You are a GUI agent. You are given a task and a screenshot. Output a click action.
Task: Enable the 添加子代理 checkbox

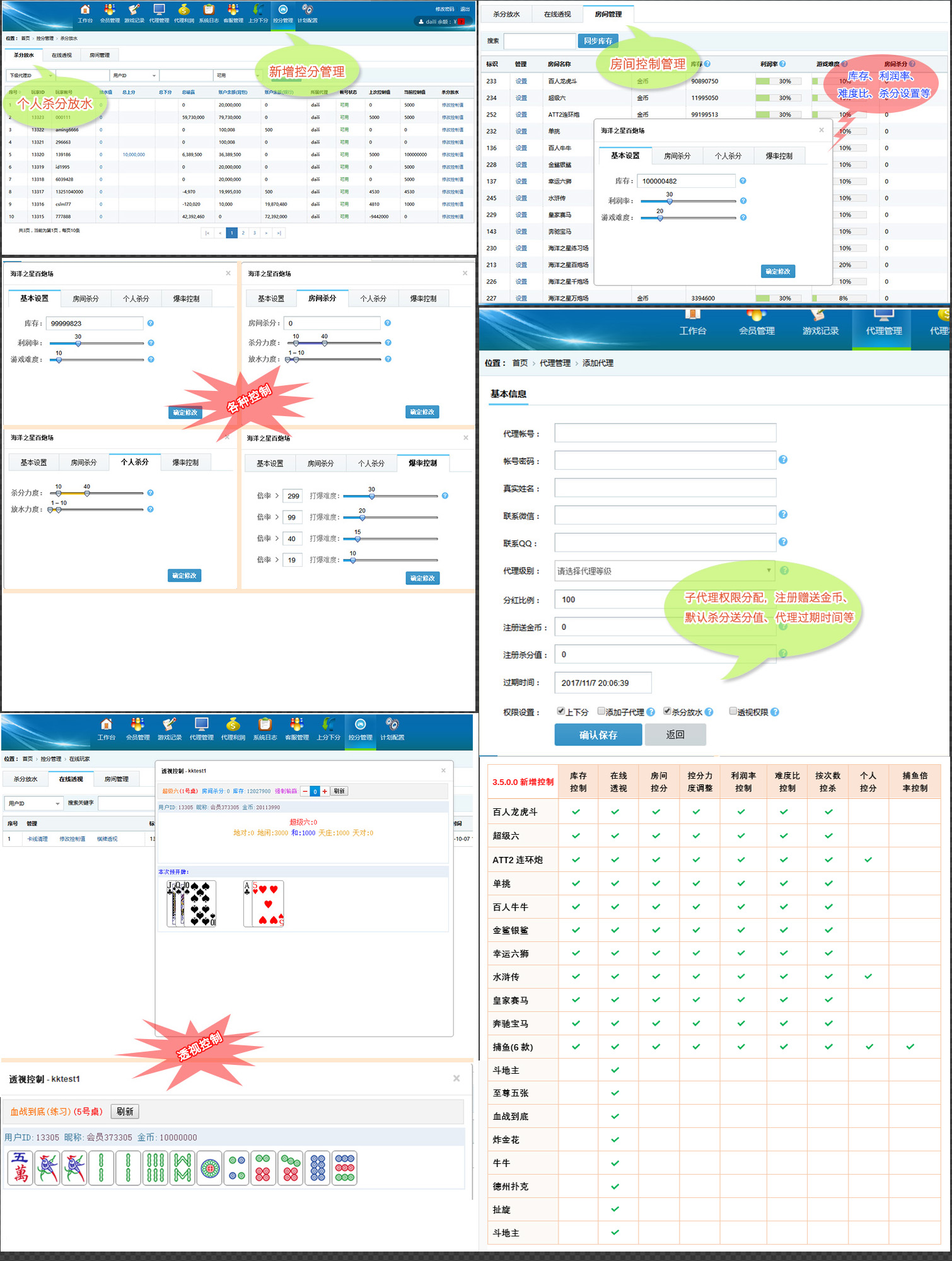click(x=601, y=711)
